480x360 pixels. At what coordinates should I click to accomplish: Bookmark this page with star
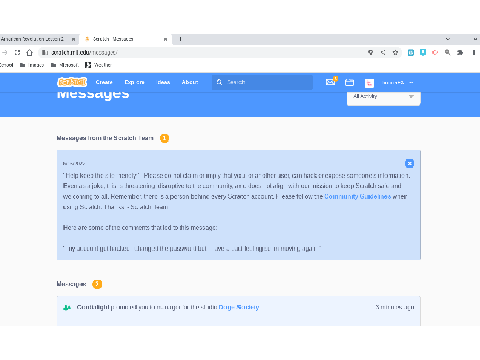(x=395, y=52)
